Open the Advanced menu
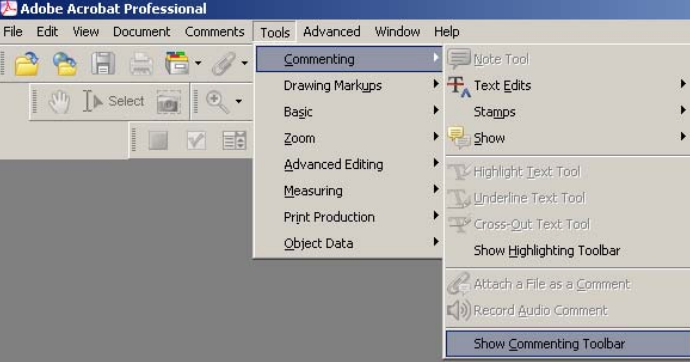 point(331,32)
